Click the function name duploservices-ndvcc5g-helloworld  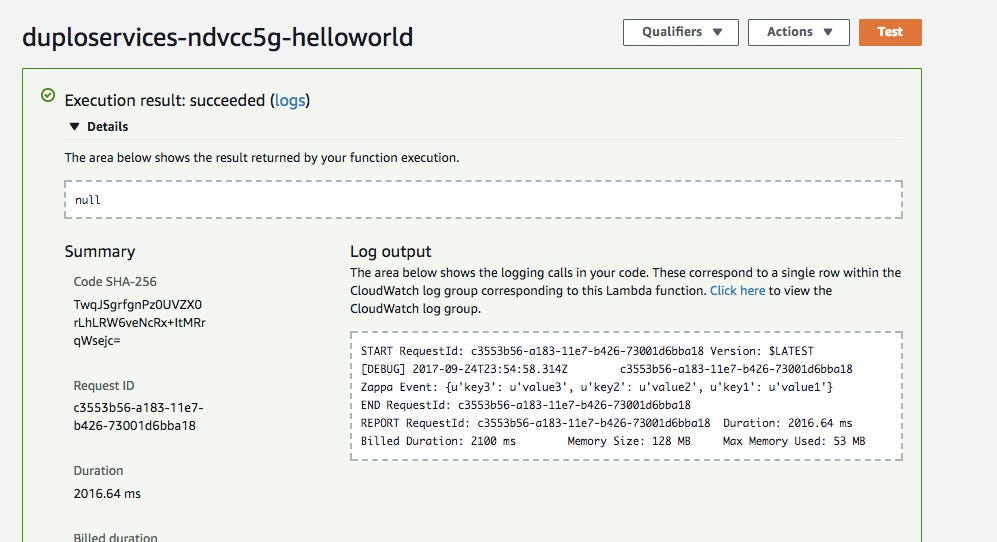click(217, 38)
